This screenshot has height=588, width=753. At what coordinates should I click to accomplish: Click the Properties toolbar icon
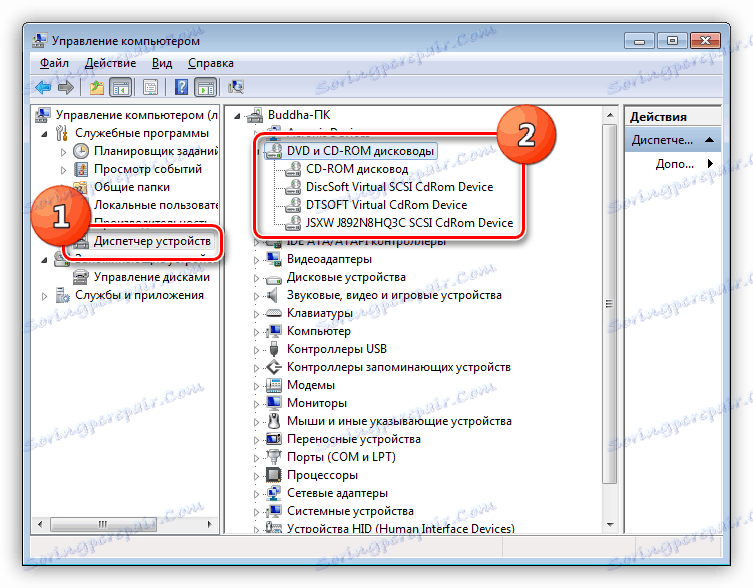(151, 87)
